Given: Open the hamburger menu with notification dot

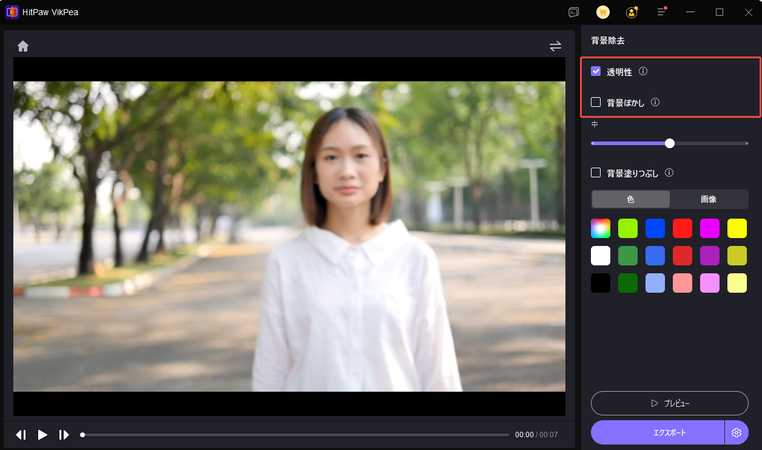Looking at the screenshot, I should (x=661, y=12).
